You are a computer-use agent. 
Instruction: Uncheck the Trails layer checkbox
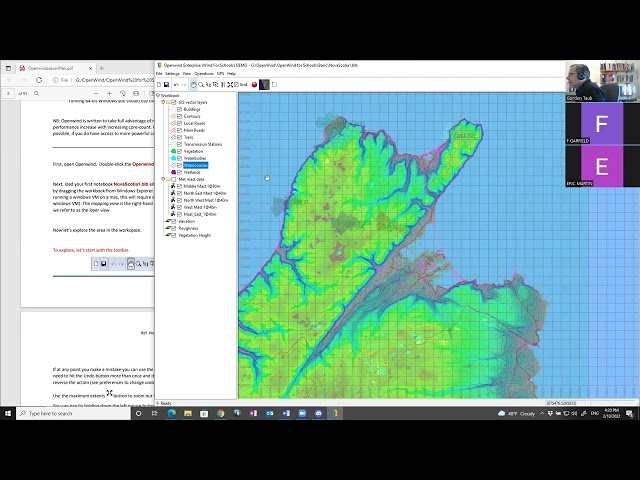(179, 137)
